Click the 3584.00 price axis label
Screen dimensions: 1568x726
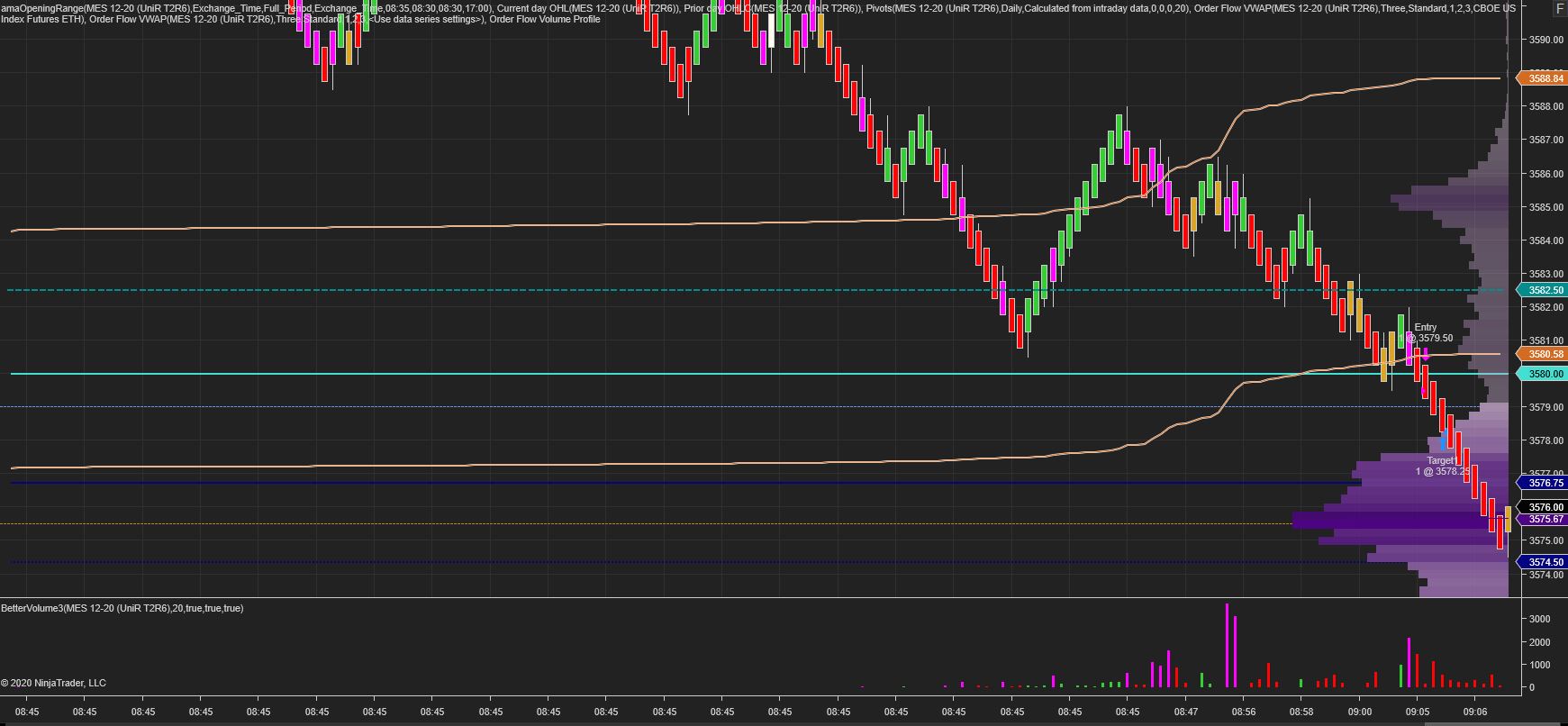(1545, 240)
